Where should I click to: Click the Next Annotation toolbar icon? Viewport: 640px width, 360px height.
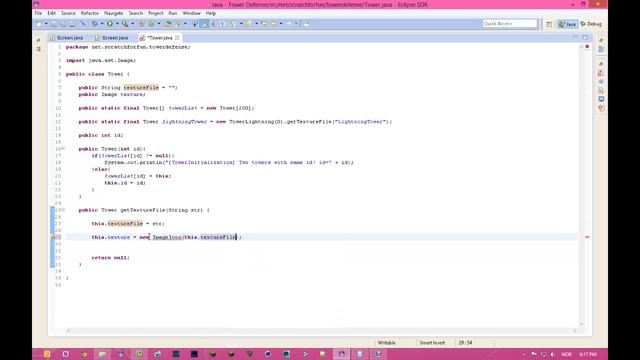point(233,24)
